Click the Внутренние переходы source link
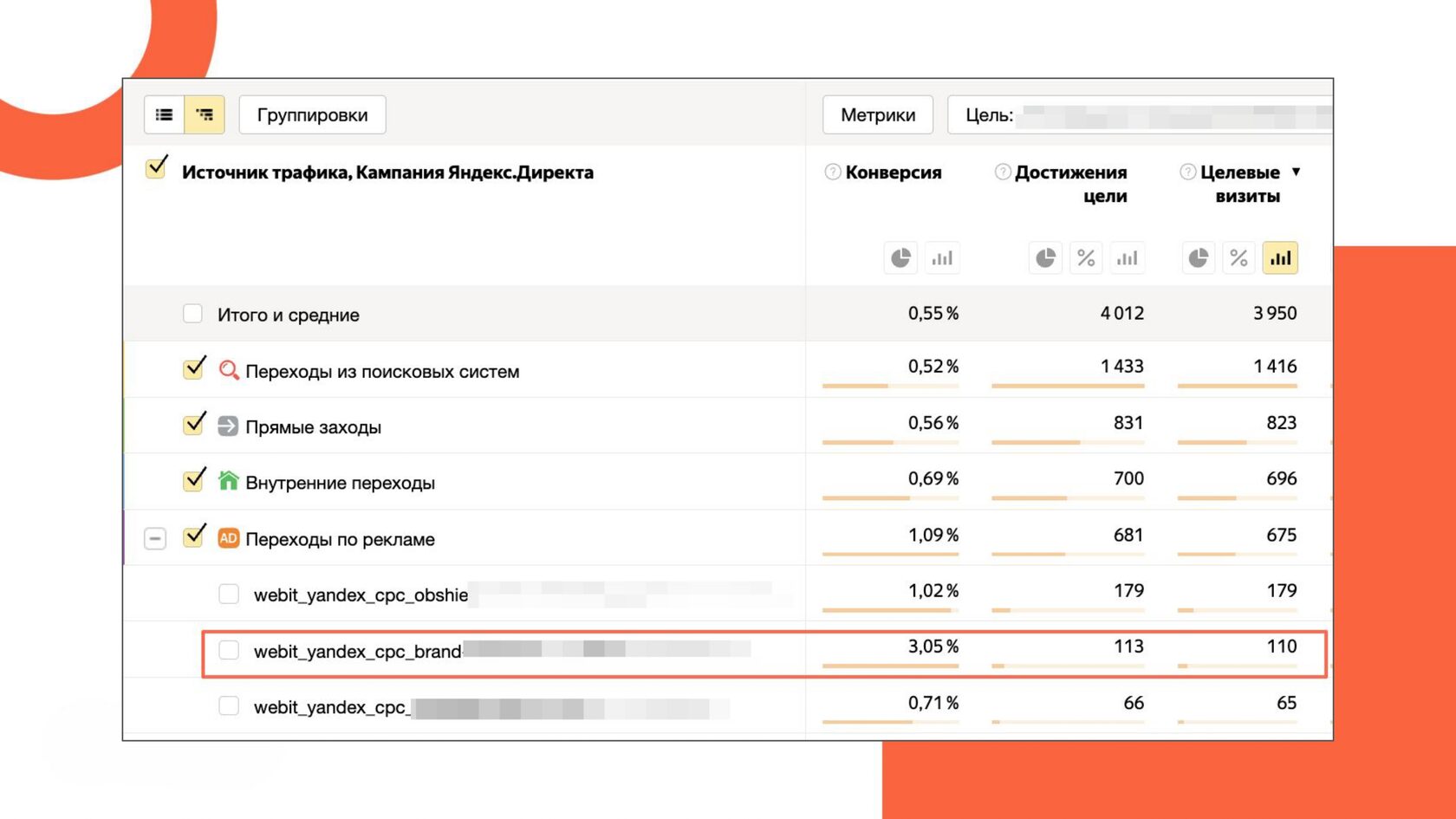This screenshot has height=819, width=1456. (340, 483)
